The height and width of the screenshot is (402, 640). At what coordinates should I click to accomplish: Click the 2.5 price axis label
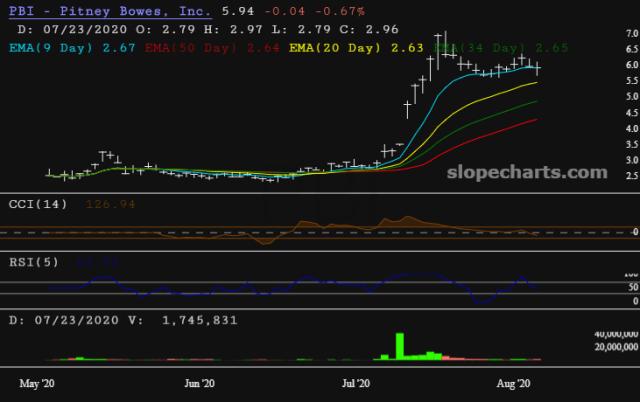603,176
